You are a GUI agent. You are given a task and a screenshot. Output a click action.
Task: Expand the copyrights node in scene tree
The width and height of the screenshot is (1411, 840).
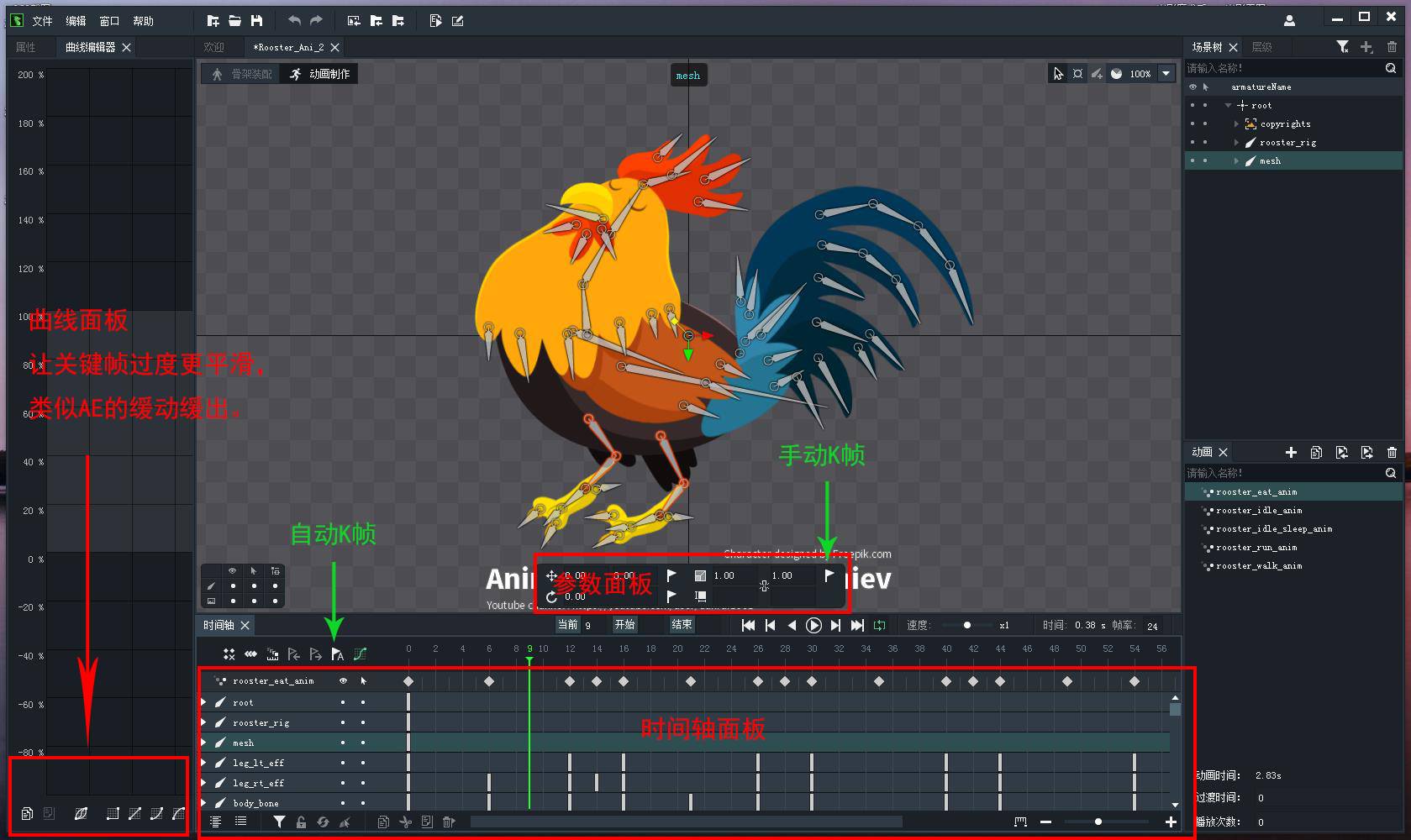(x=1236, y=123)
